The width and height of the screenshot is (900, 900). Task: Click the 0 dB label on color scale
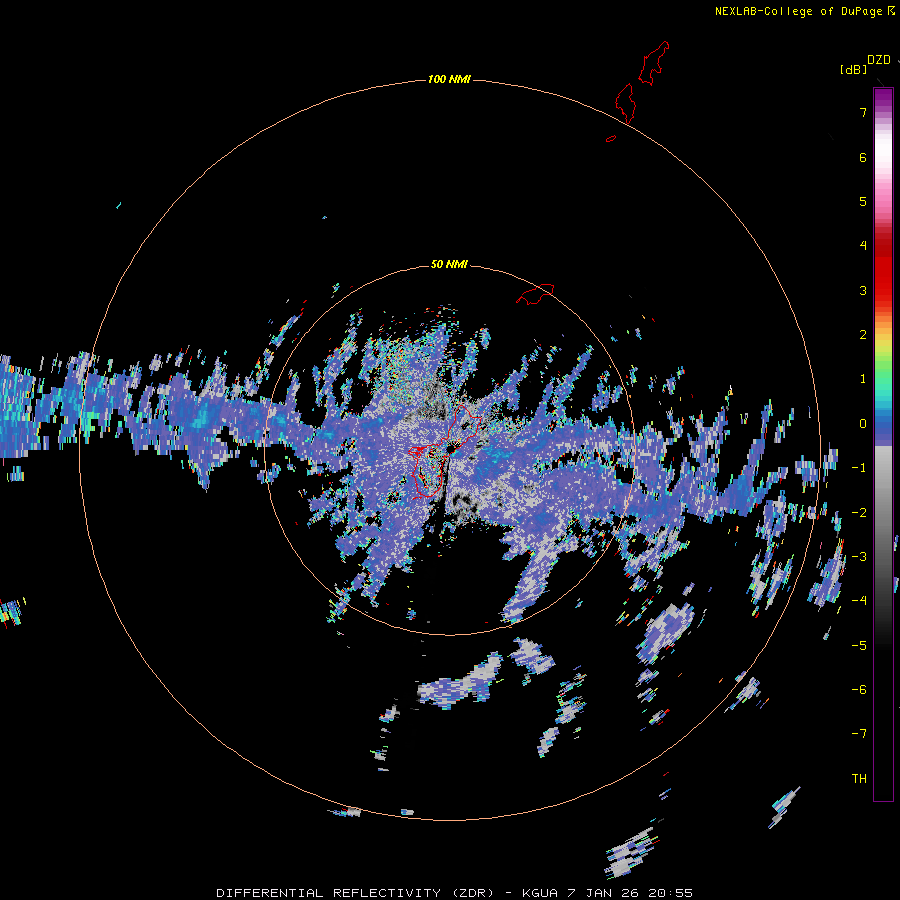(863, 424)
